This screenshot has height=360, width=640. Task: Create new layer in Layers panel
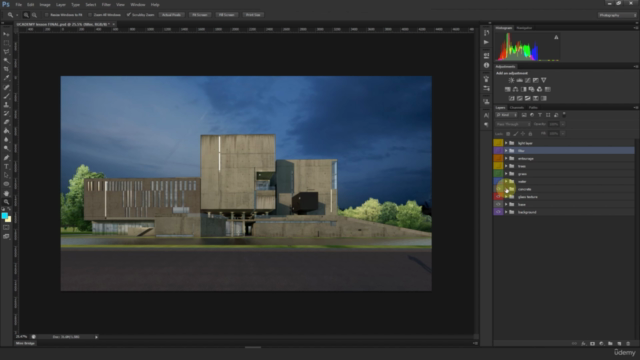(x=619, y=344)
